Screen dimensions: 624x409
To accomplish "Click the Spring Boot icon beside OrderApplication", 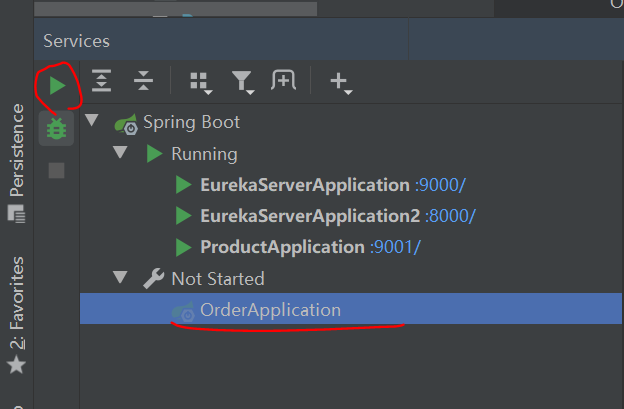I will tap(183, 311).
